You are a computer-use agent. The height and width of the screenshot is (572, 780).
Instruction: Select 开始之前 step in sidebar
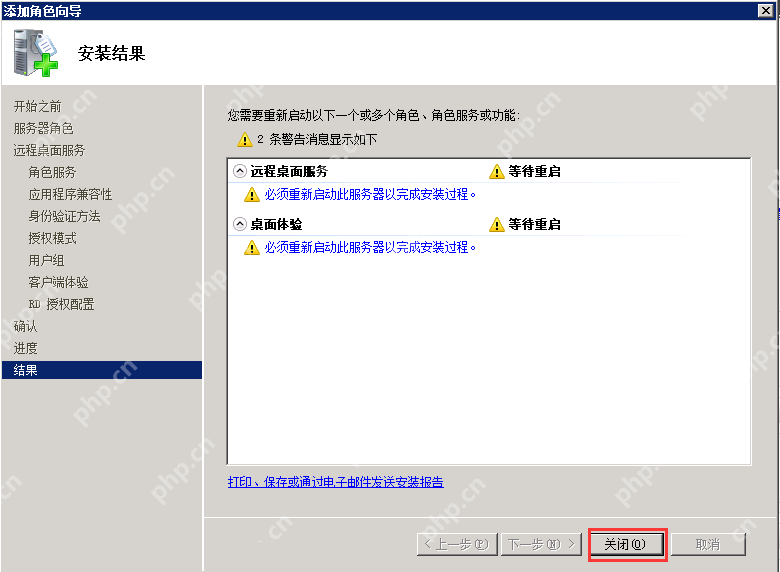[37, 106]
